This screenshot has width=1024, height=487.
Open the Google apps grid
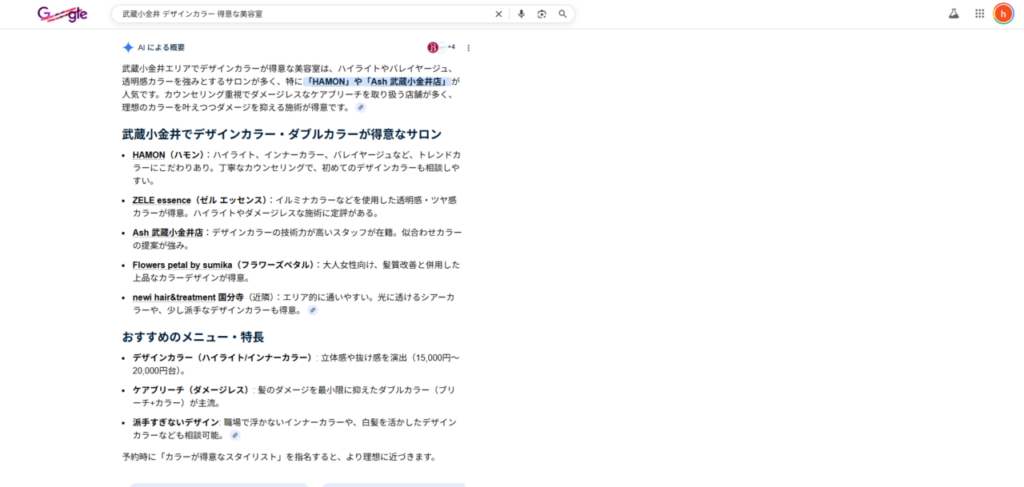click(980, 14)
